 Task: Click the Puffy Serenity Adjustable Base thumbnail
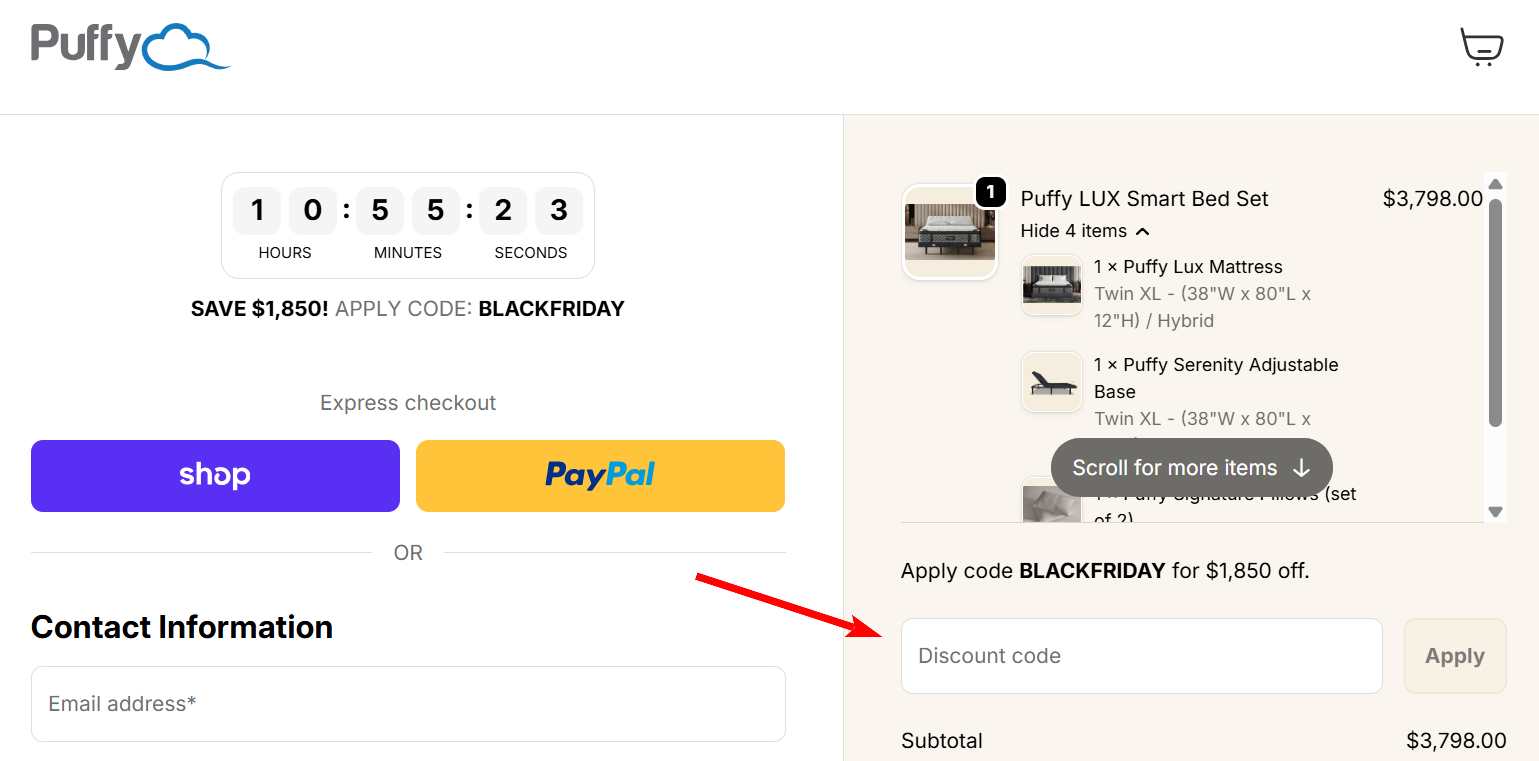click(x=1051, y=381)
